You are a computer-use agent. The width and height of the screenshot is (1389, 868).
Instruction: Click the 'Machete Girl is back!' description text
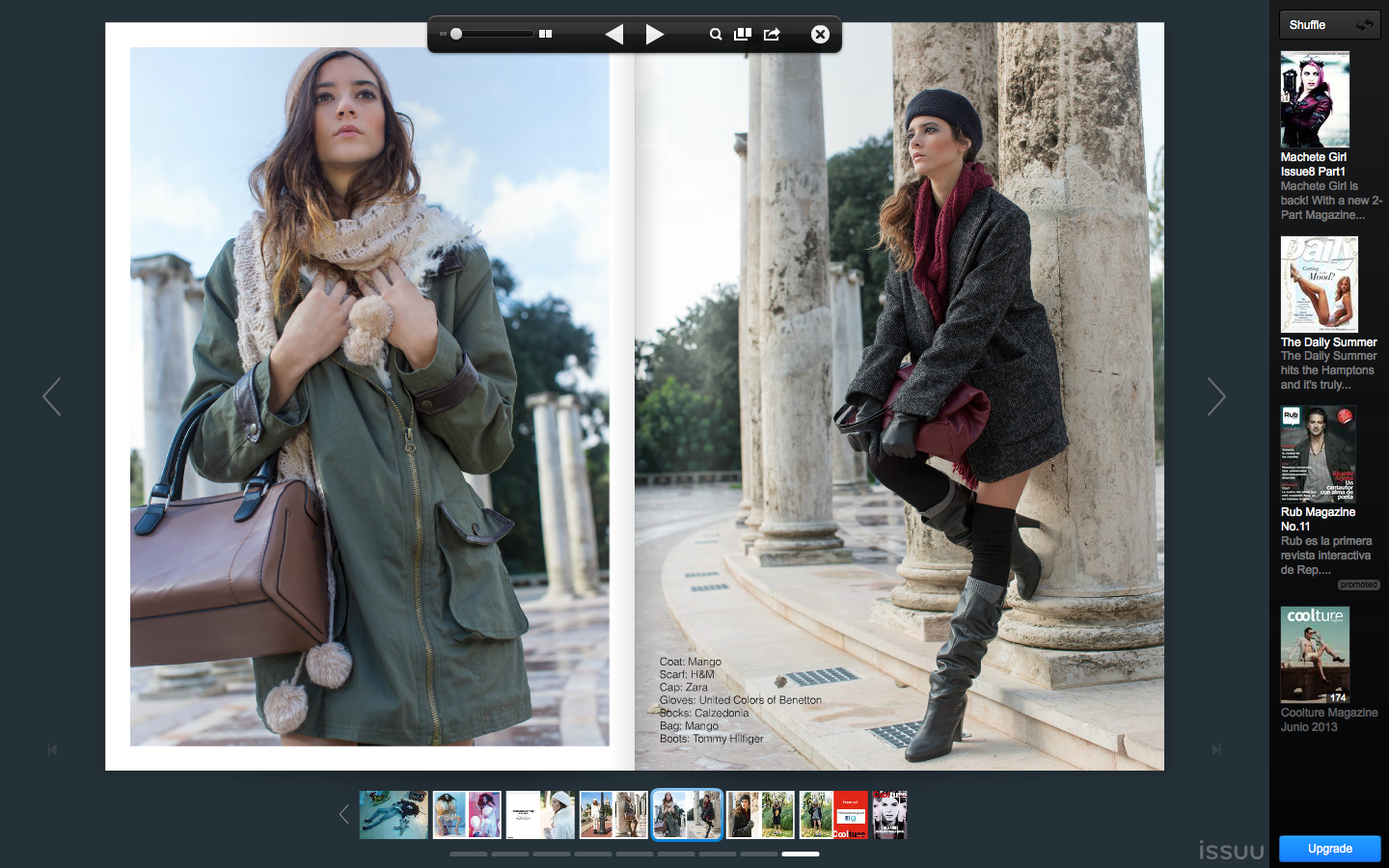pyautogui.click(x=1331, y=201)
